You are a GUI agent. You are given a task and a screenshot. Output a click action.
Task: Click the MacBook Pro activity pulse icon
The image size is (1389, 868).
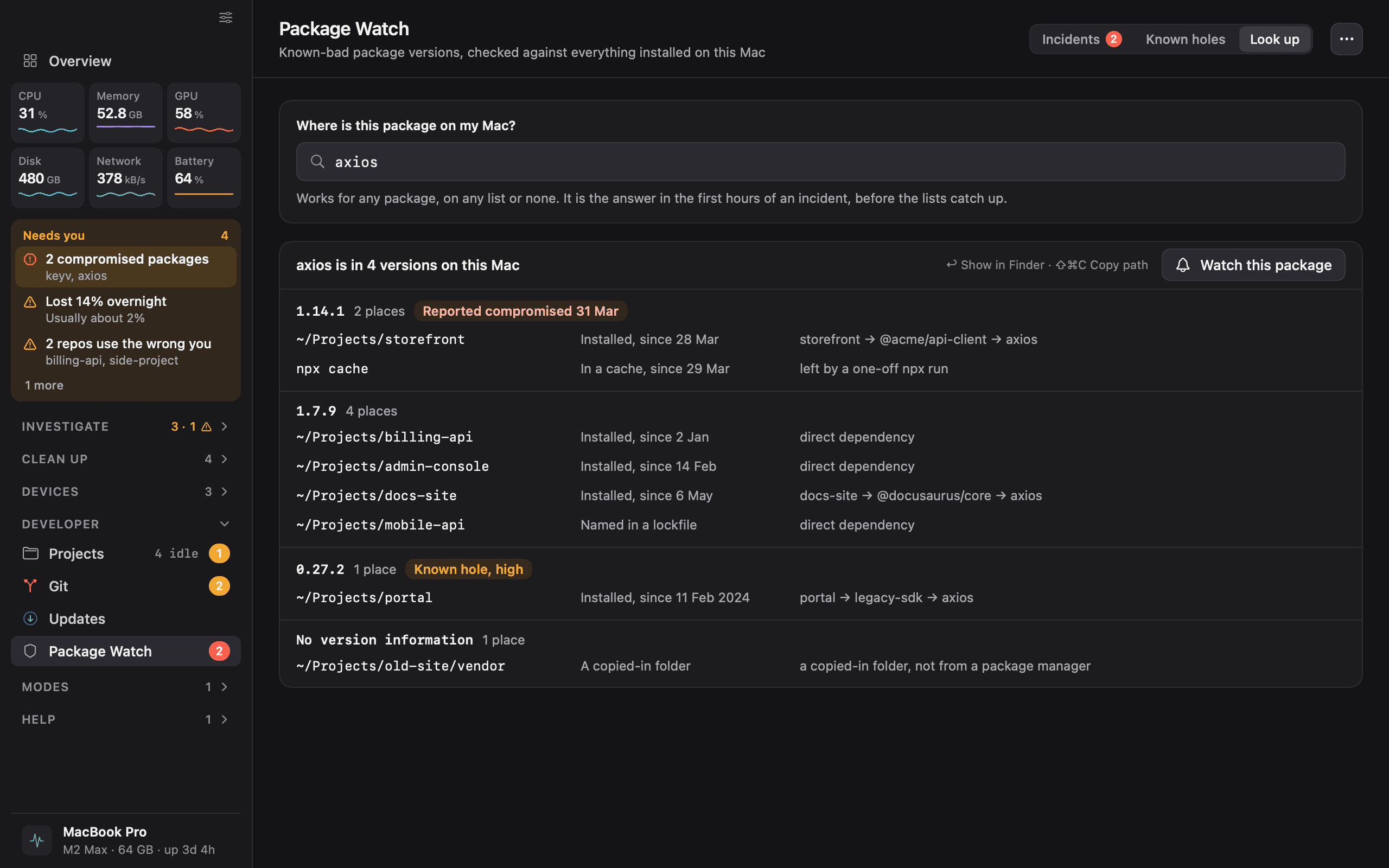[37, 840]
